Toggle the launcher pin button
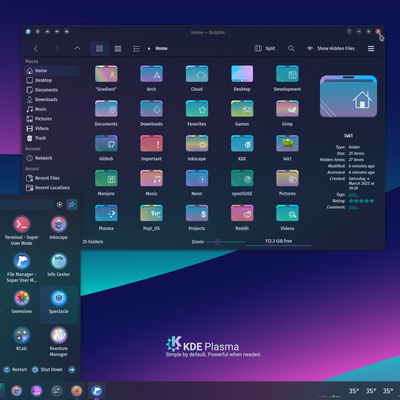This screenshot has height=400, width=400. coord(72,205)
